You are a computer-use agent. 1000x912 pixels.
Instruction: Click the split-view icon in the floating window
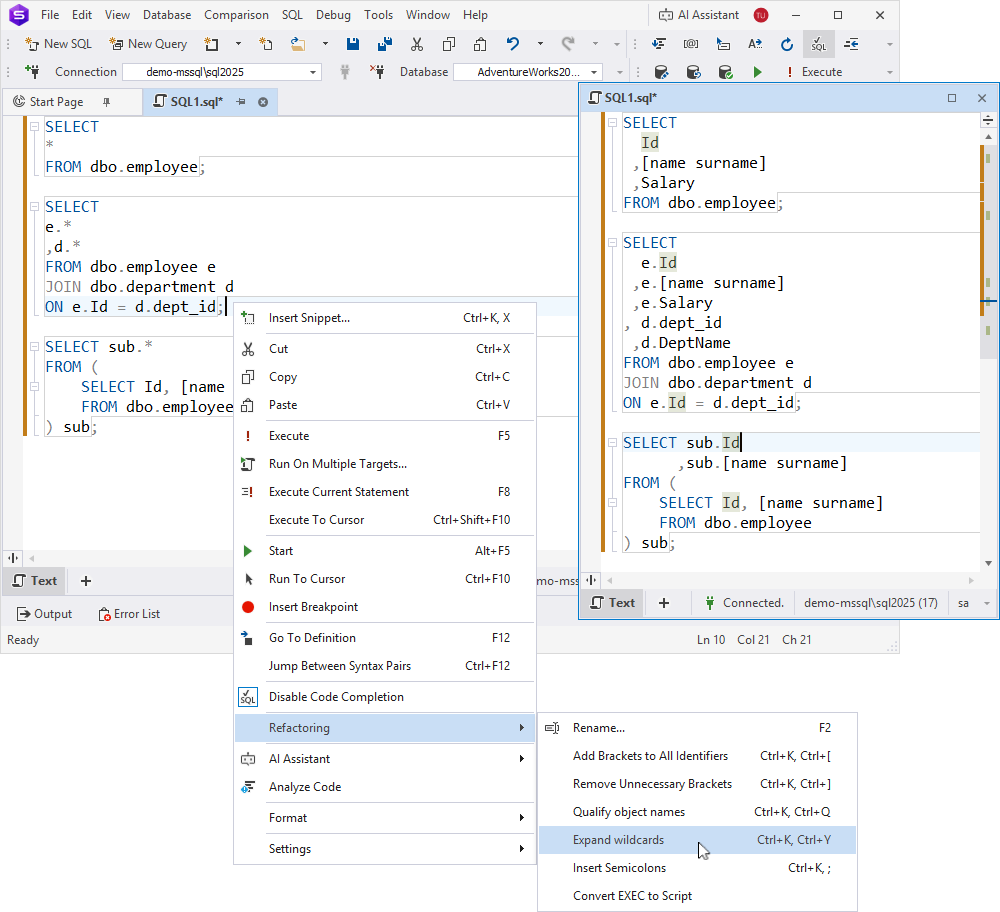[591, 580]
